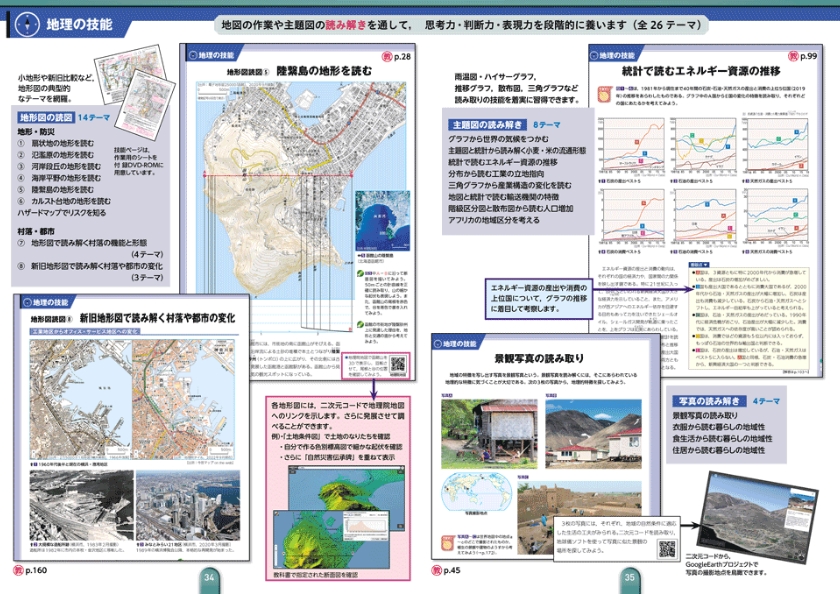Click the stilt house photo
This screenshot has width=840, height=594.
(x=489, y=433)
